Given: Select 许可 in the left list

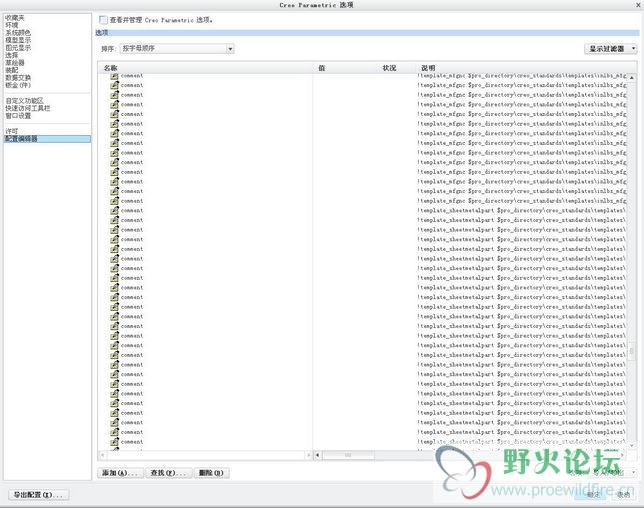Looking at the screenshot, I should tap(12, 131).
